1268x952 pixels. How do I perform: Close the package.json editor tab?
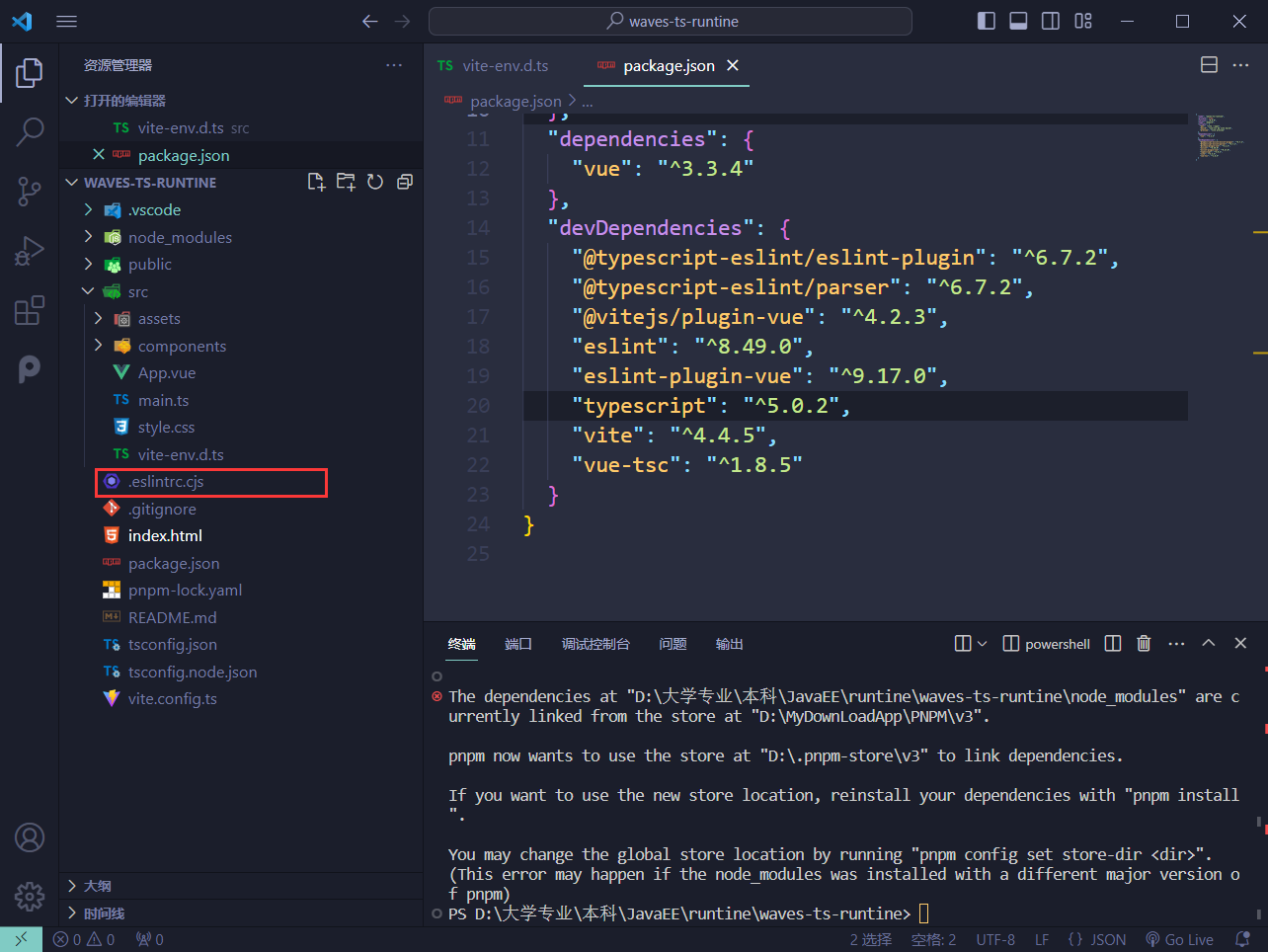733,65
